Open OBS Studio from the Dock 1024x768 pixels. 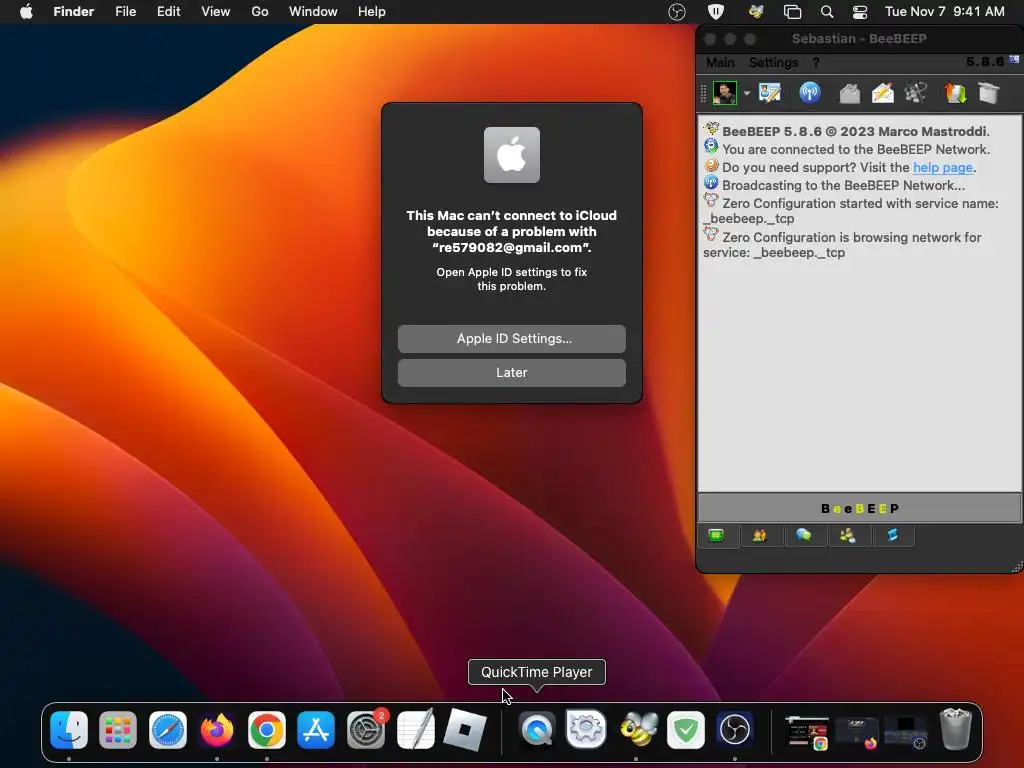[x=735, y=729]
